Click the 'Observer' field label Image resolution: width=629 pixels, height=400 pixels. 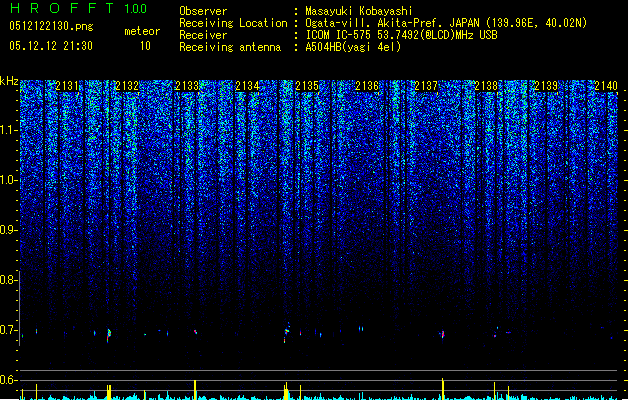(203, 11)
